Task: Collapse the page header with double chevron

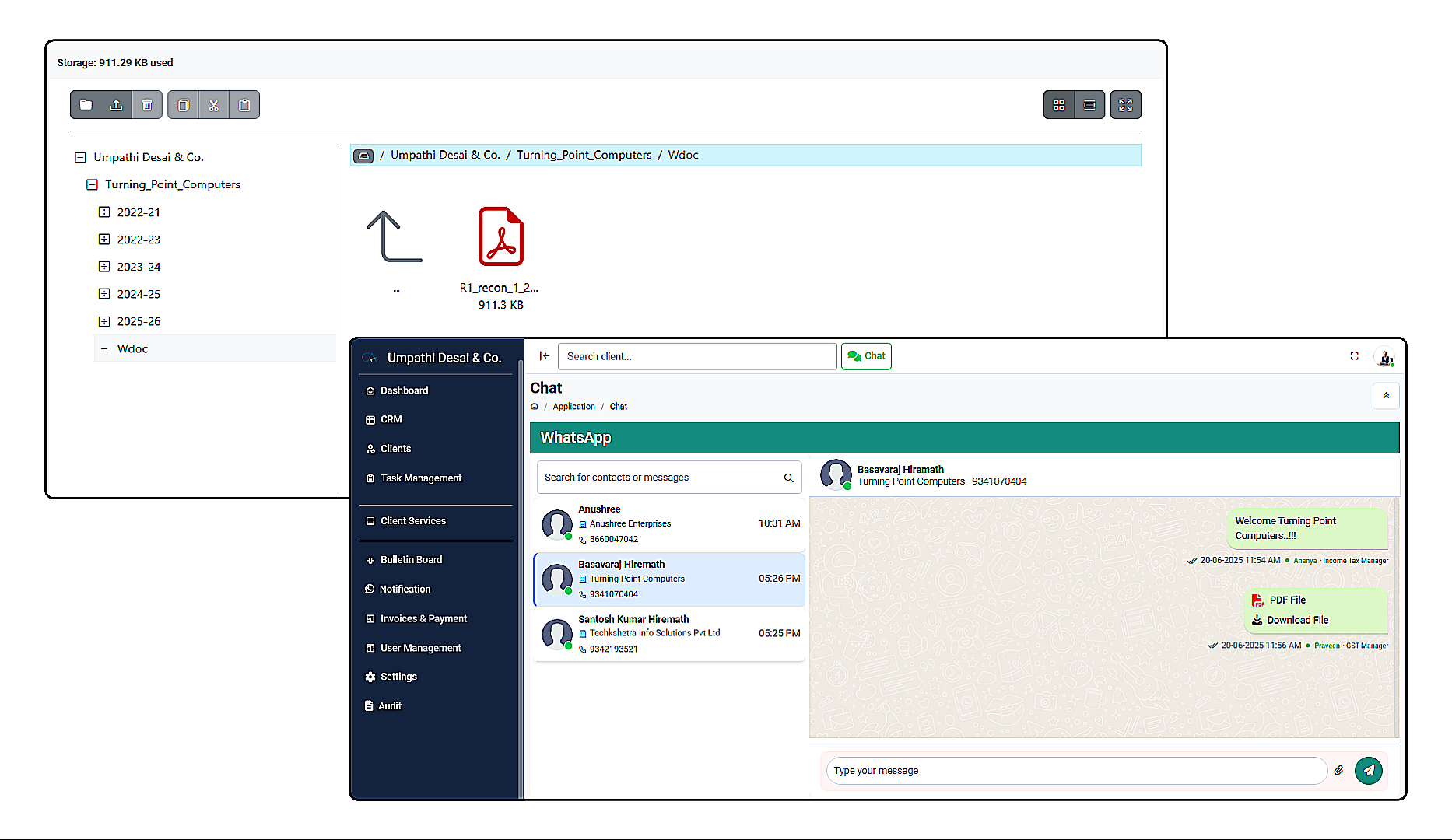Action: [1386, 396]
